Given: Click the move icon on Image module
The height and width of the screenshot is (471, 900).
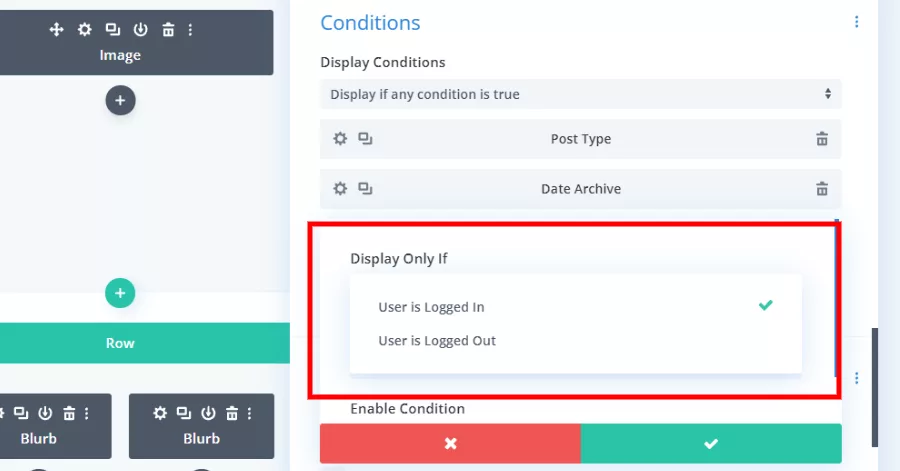Looking at the screenshot, I should [56, 29].
